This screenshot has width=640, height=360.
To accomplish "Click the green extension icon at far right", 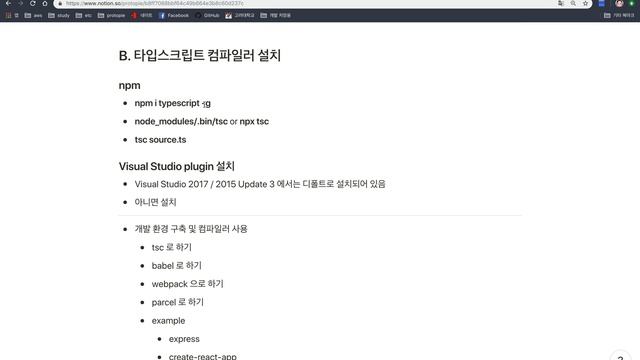I will coord(632,3).
